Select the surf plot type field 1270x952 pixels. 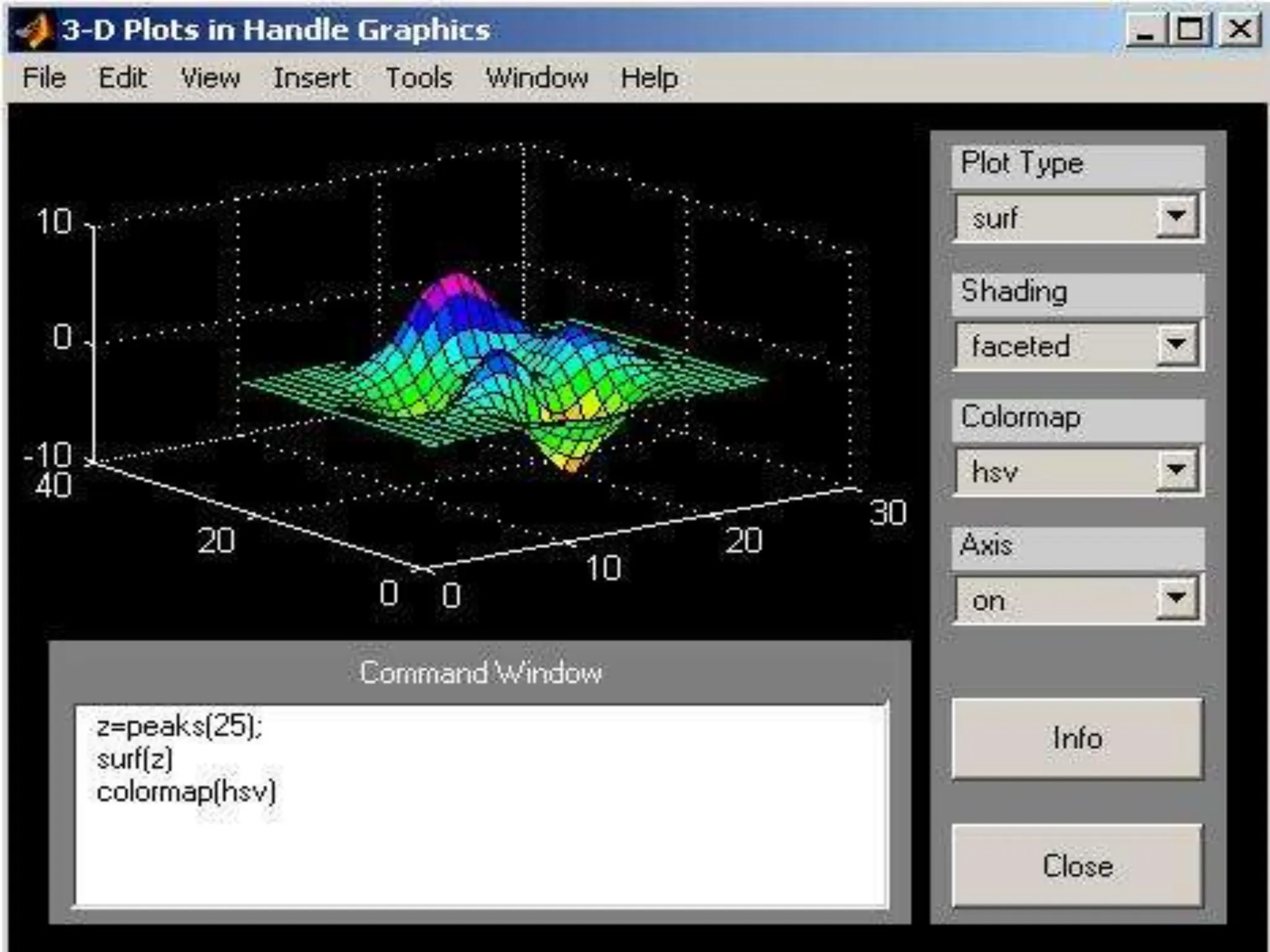coord(1054,218)
